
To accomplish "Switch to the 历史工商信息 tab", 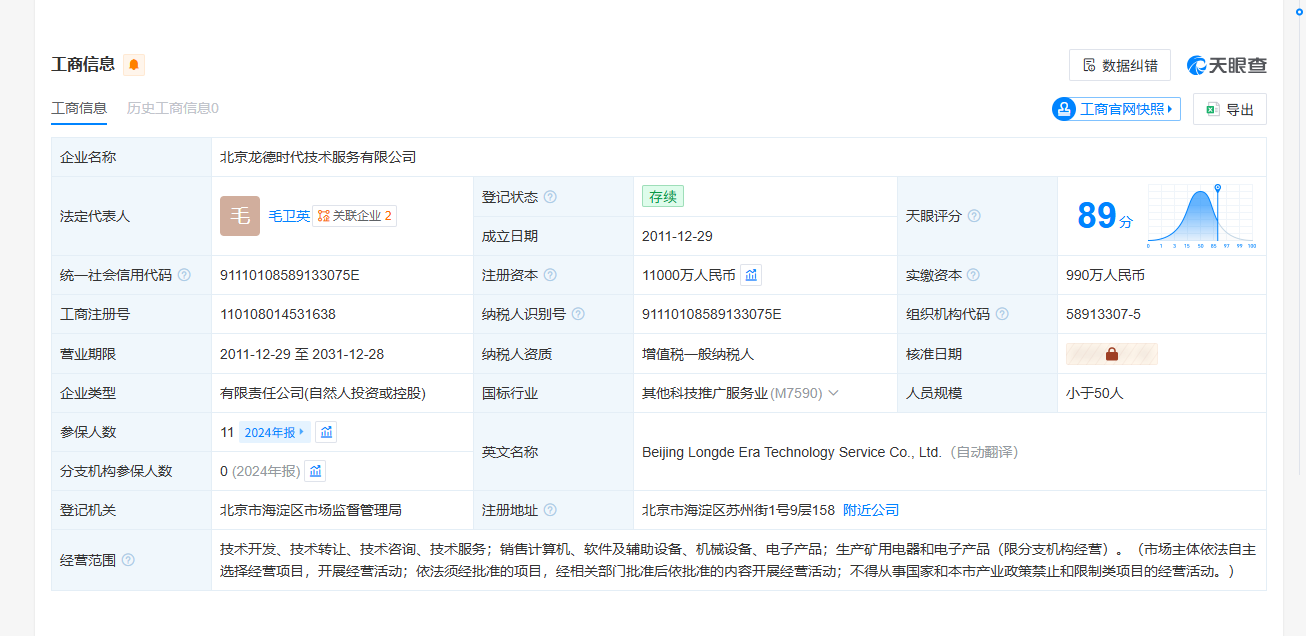I will pos(172,108).
